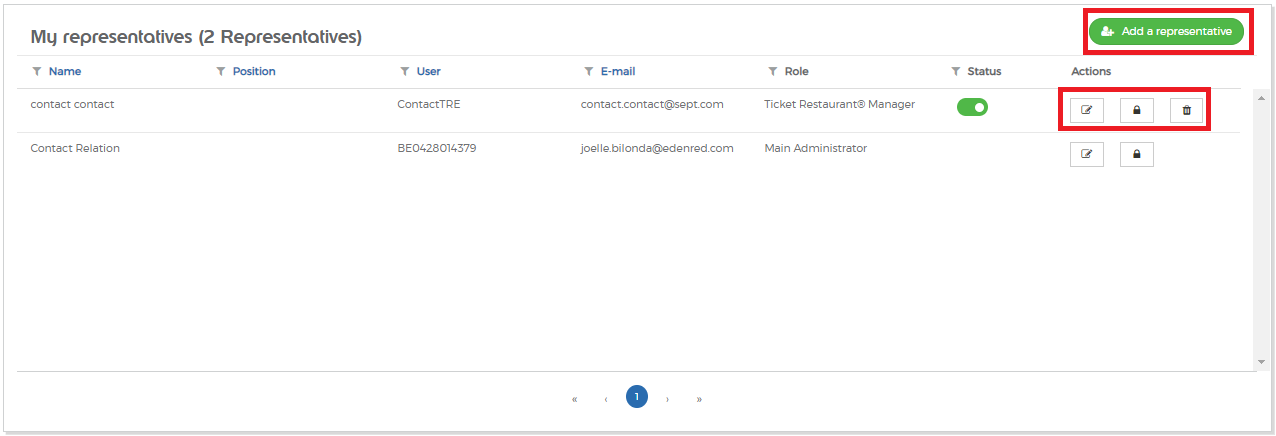Click the Actions column header
The height and width of the screenshot is (436, 1276).
click(1091, 72)
